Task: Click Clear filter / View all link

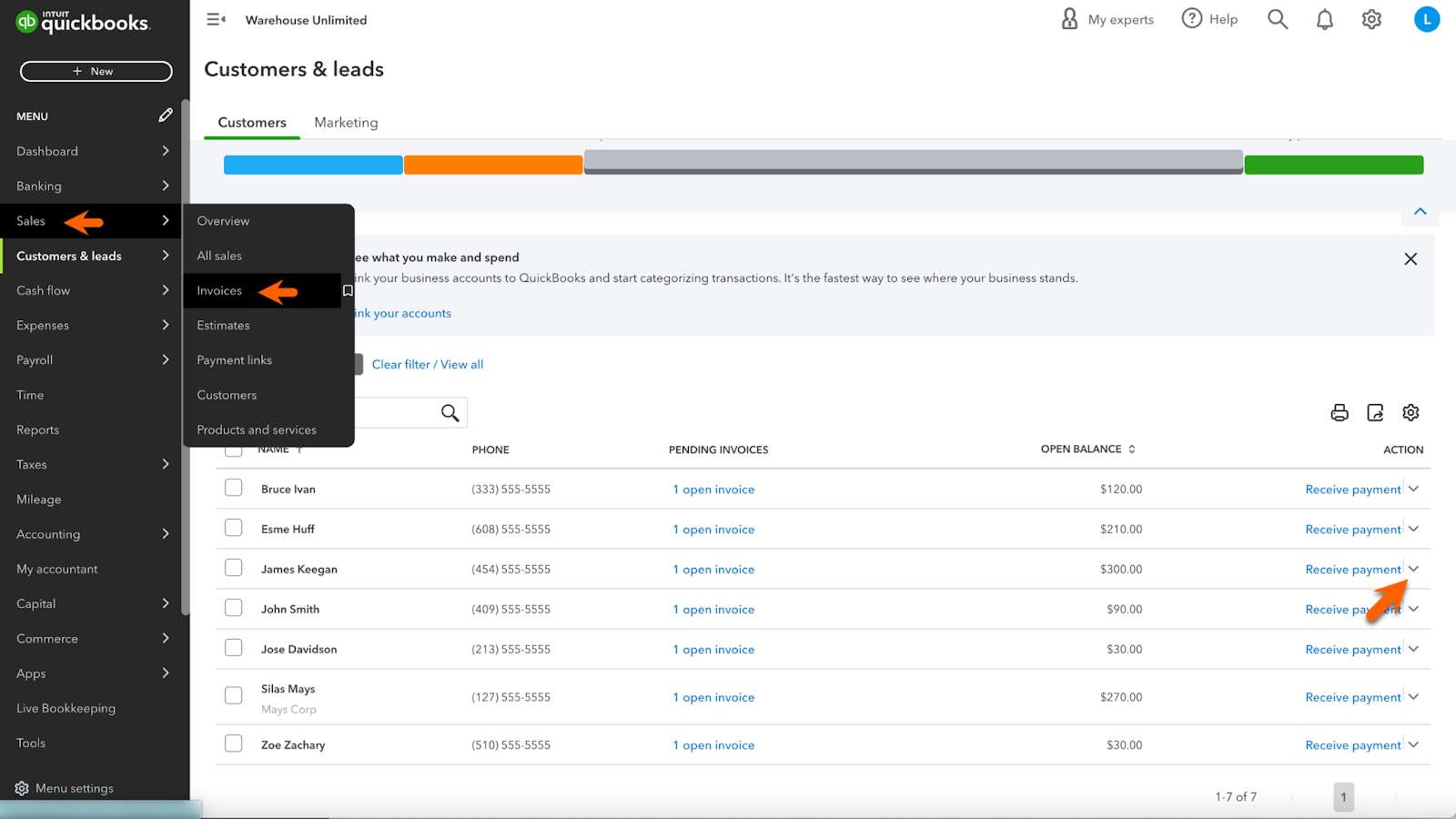Action: coord(428,364)
